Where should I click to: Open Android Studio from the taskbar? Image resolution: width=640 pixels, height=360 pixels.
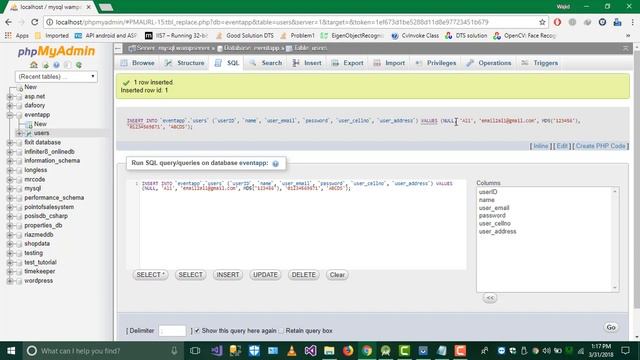tap(385, 351)
